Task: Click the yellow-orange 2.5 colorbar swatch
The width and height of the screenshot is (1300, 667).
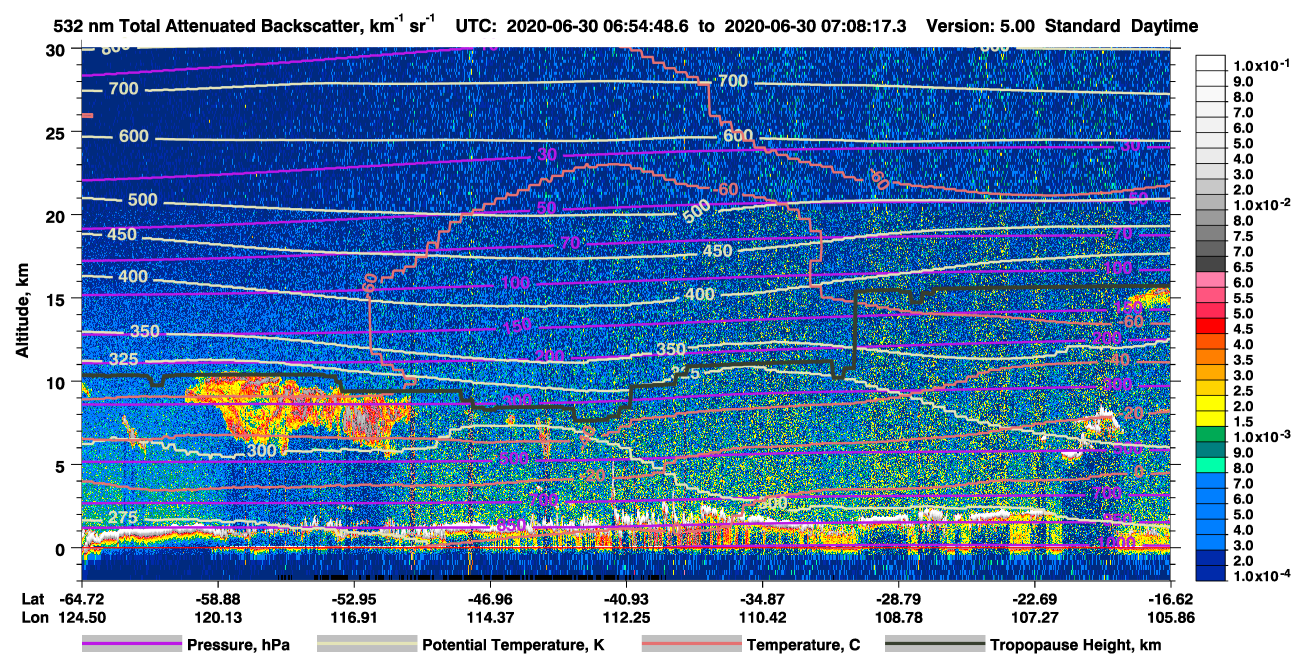Action: click(1210, 389)
